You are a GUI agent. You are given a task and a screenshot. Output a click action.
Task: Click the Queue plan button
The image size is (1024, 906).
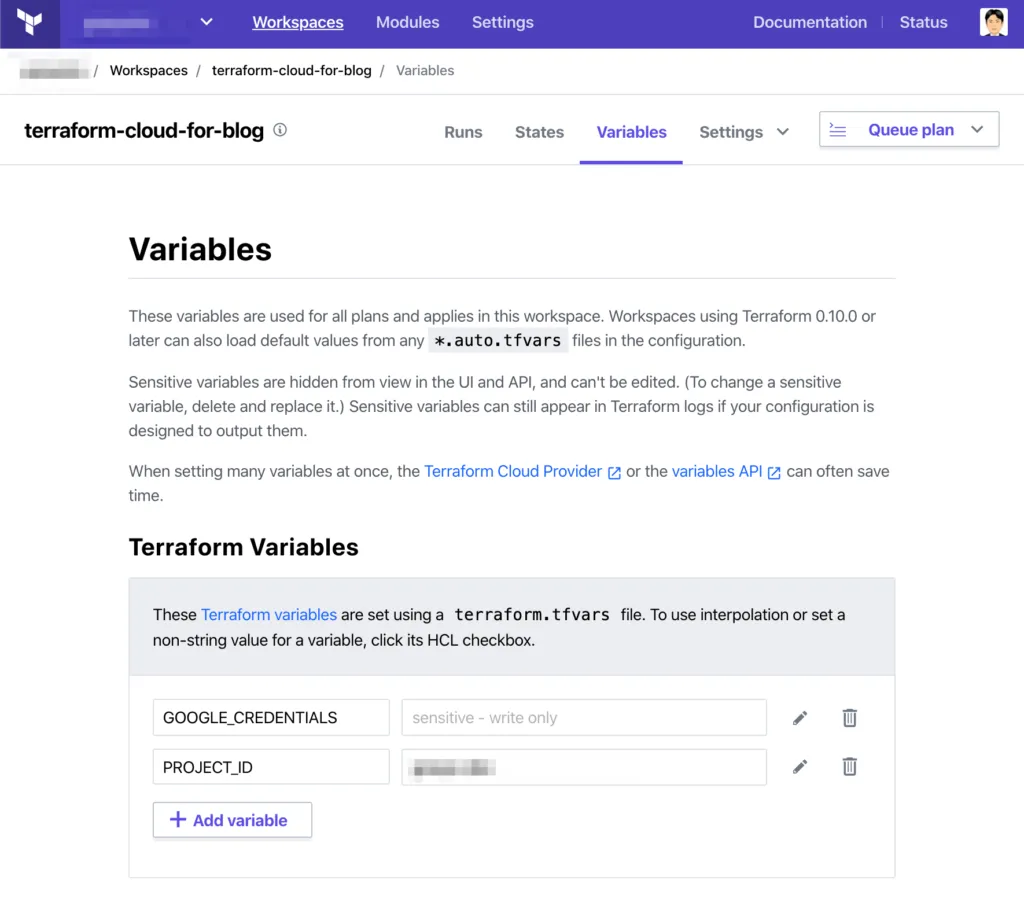tap(908, 129)
